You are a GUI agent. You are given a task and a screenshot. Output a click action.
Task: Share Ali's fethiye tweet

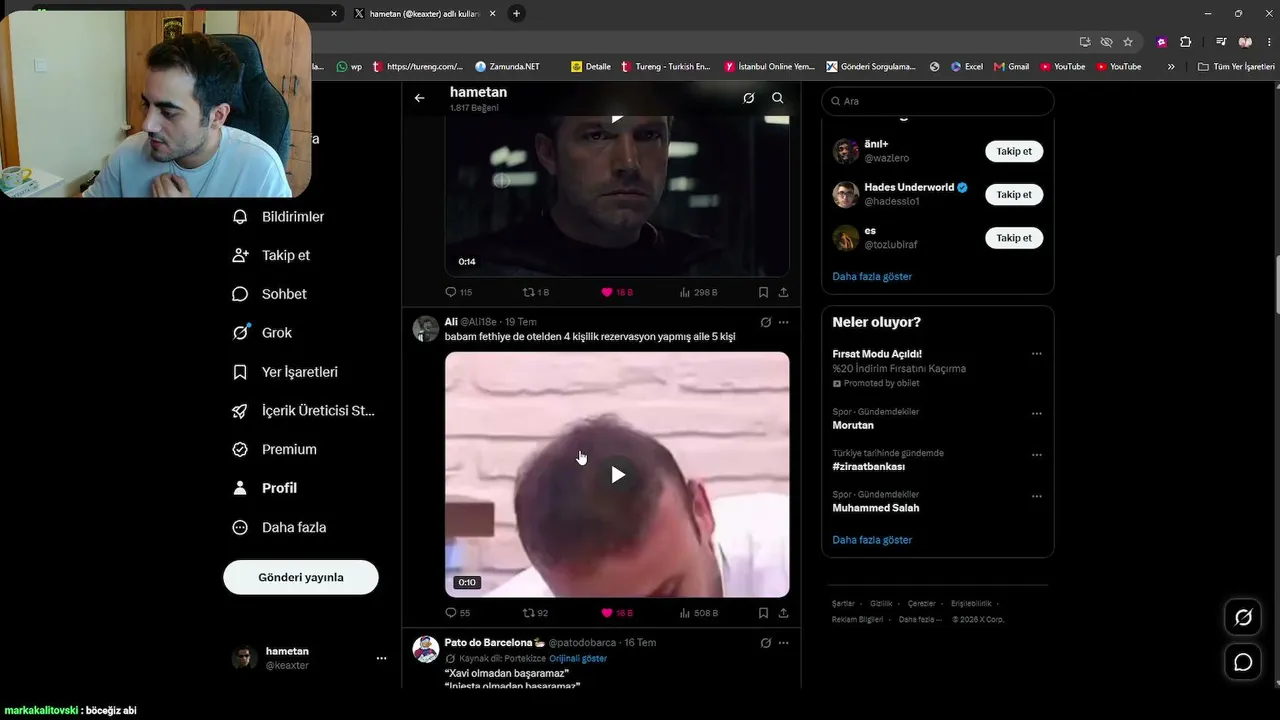(783, 613)
